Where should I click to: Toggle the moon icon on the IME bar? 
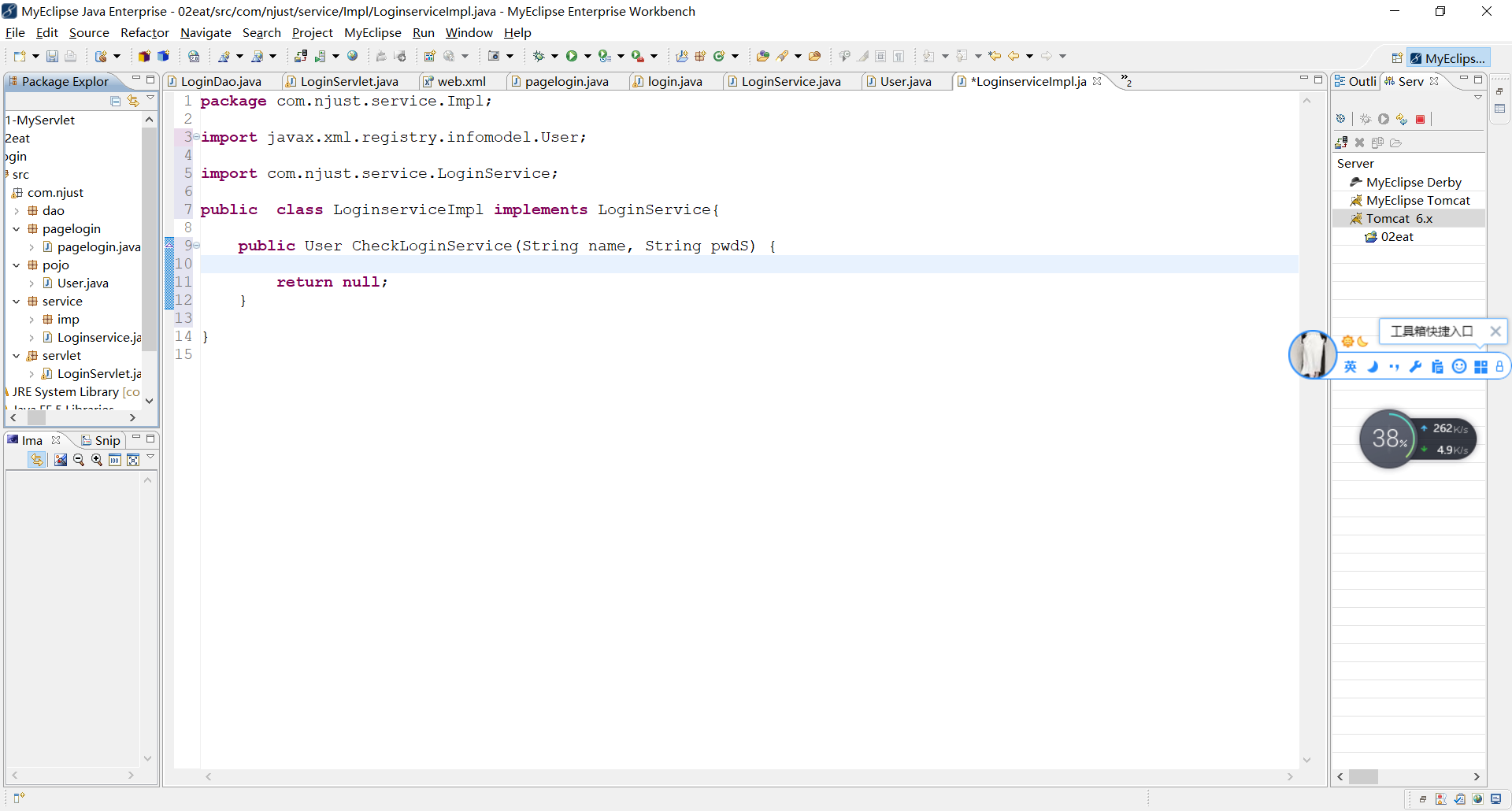1373,366
